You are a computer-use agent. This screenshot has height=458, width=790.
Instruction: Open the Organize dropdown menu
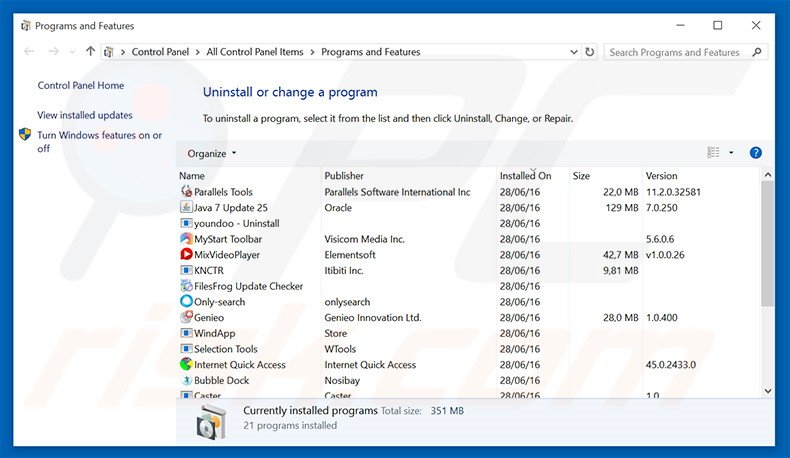(212, 153)
